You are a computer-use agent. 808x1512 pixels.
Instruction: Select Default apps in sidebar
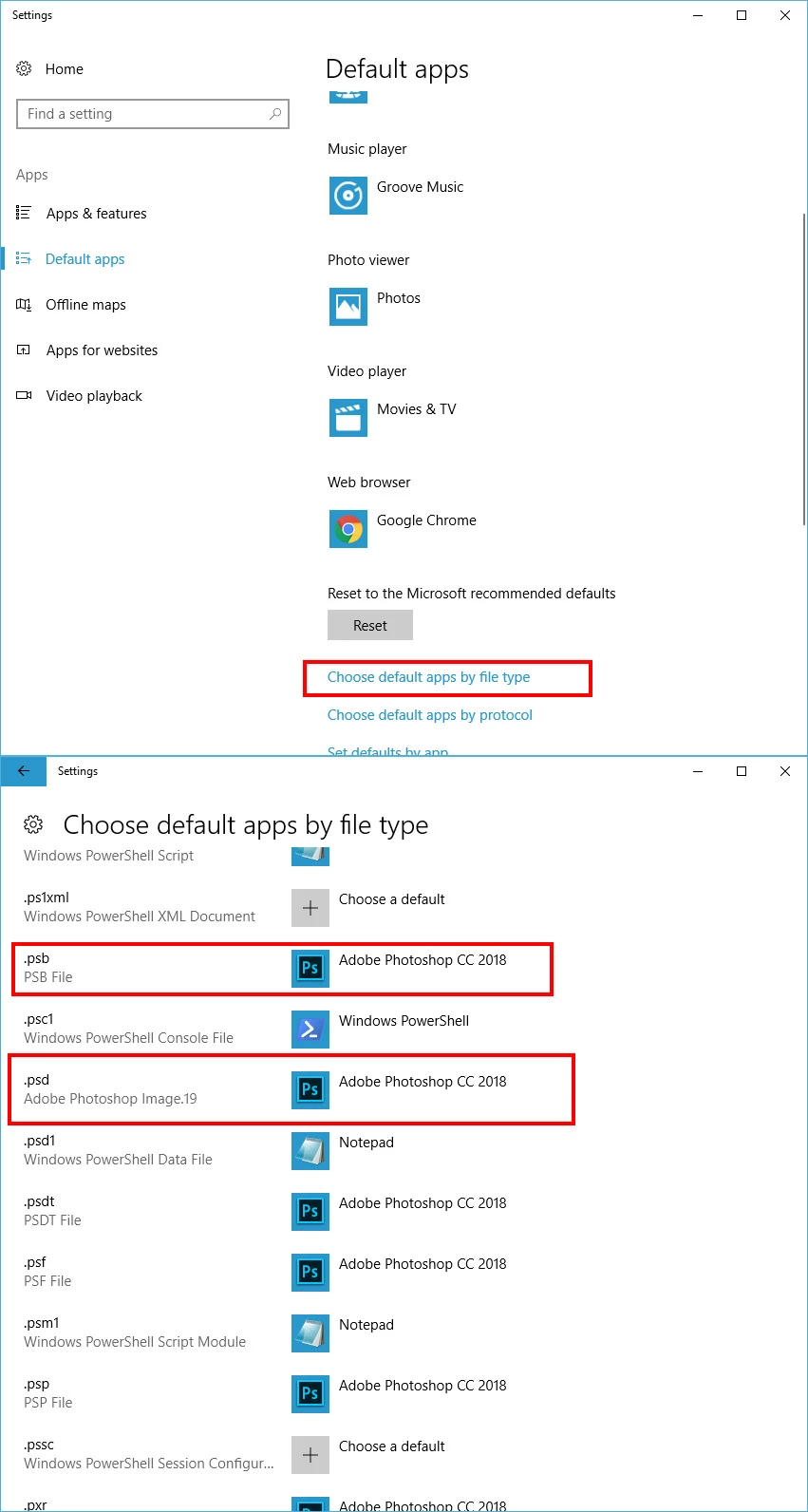coord(85,258)
